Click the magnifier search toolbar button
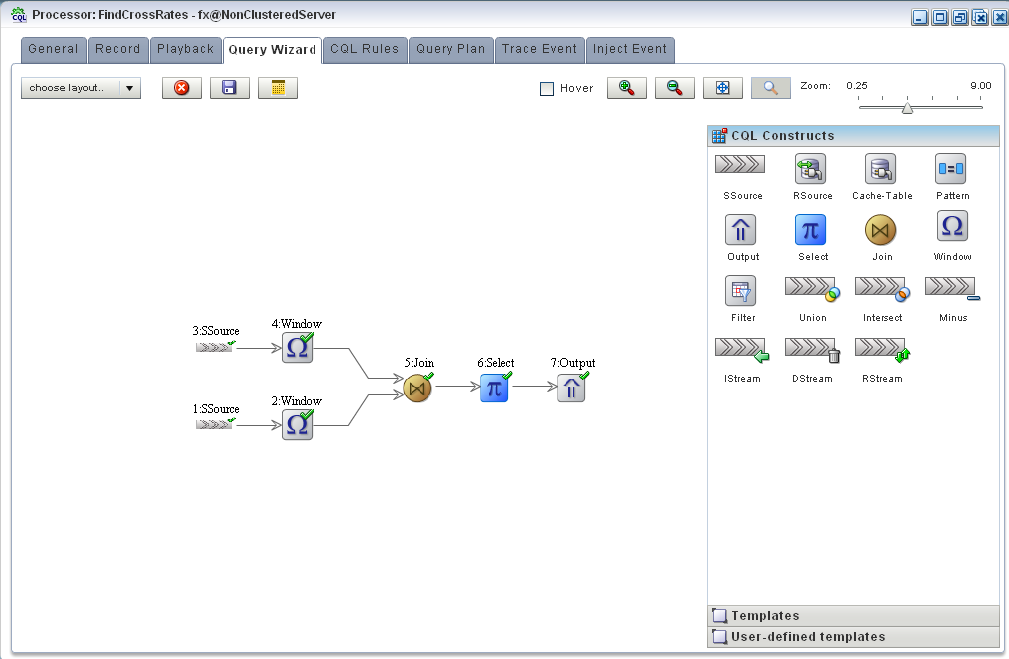Viewport: 1009px width, 659px height. (x=771, y=88)
